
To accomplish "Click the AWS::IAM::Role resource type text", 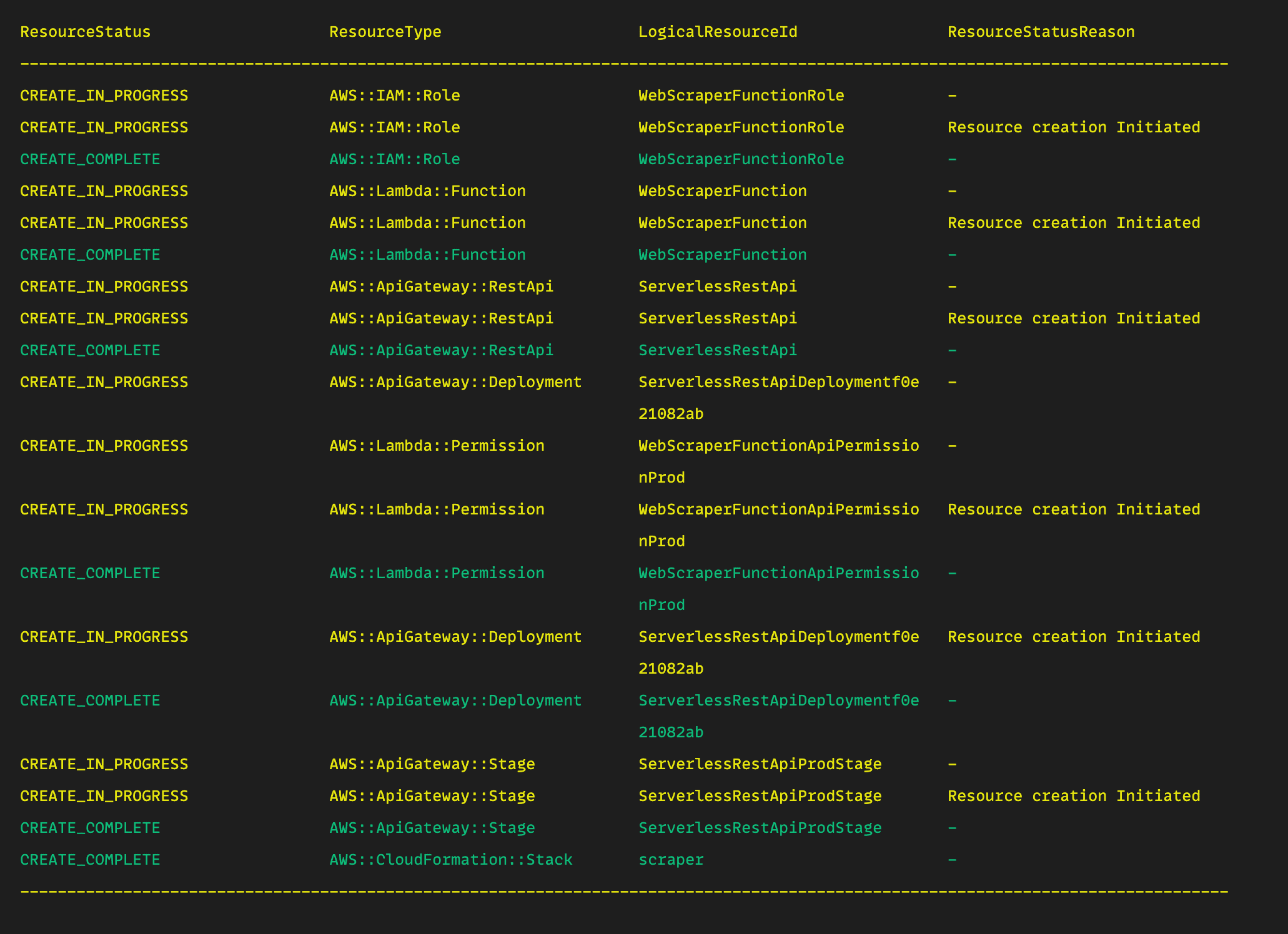I will (x=394, y=95).
